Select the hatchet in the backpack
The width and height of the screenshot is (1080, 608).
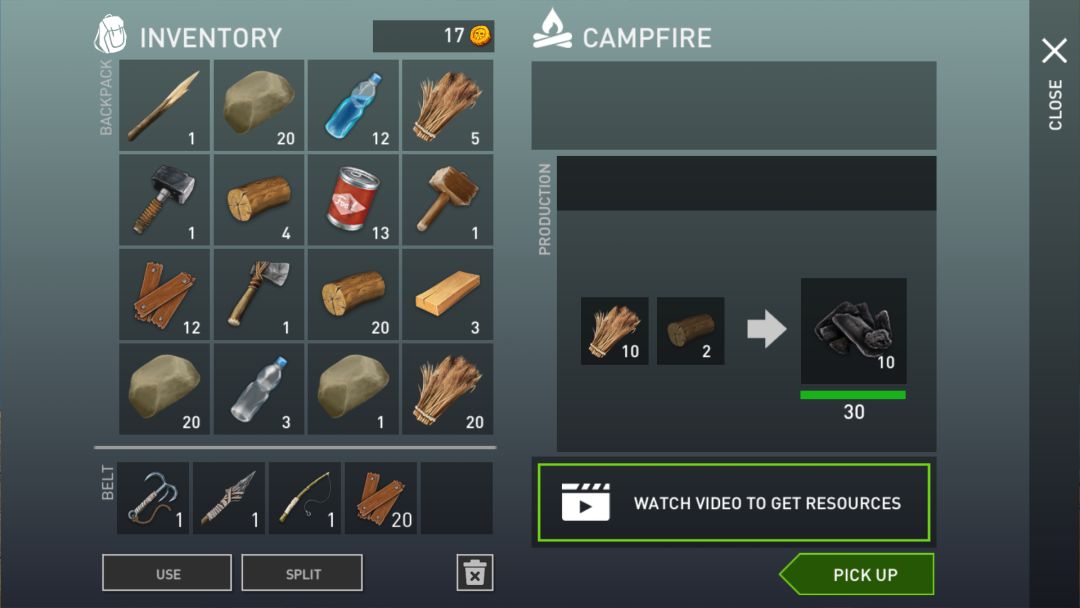coord(259,294)
